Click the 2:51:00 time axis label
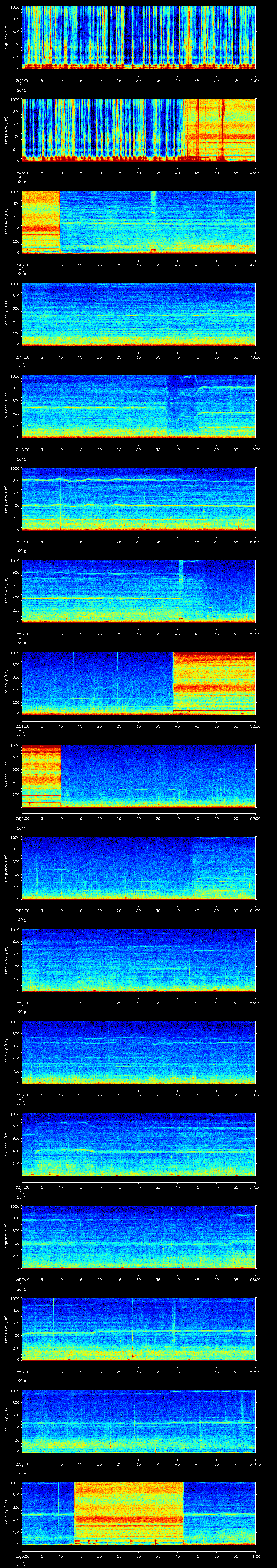Image resolution: width=277 pixels, height=1568 pixels. tap(22, 726)
